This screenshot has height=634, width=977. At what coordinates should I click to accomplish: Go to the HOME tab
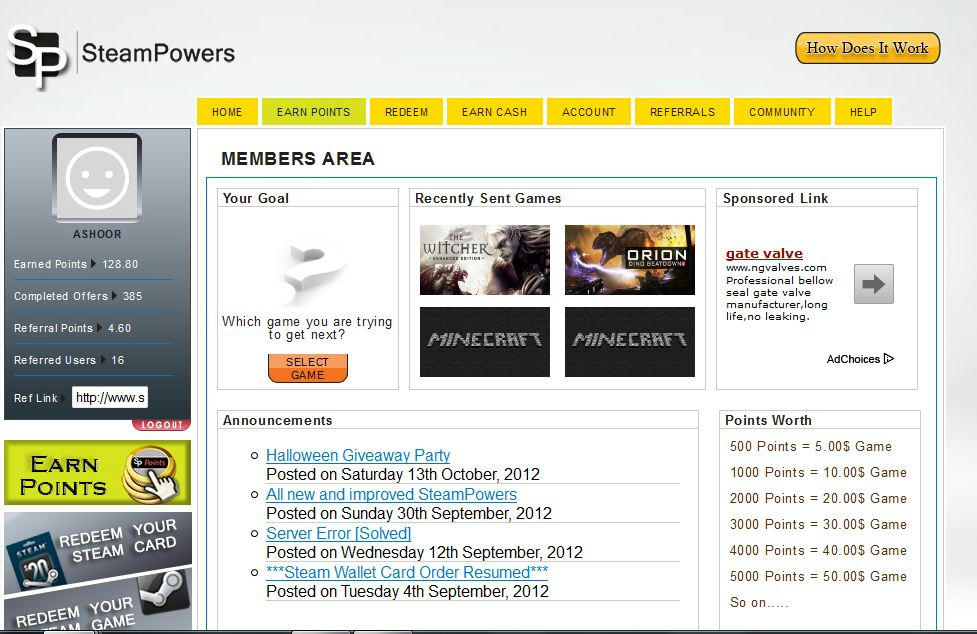[x=227, y=112]
